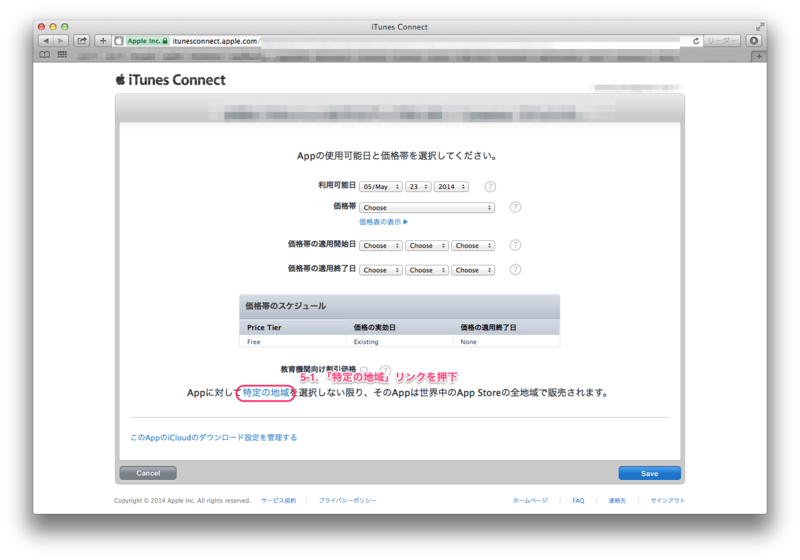Show Top Sites grid icon
The image size is (800, 560).
pos(62,55)
